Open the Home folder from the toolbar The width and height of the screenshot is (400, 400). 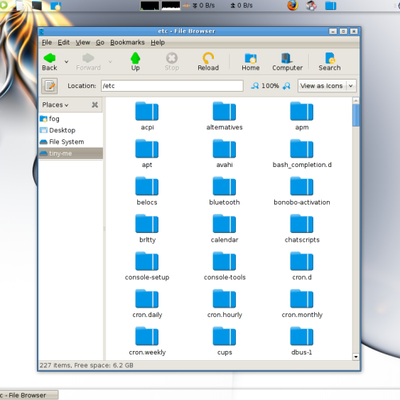pos(250,62)
